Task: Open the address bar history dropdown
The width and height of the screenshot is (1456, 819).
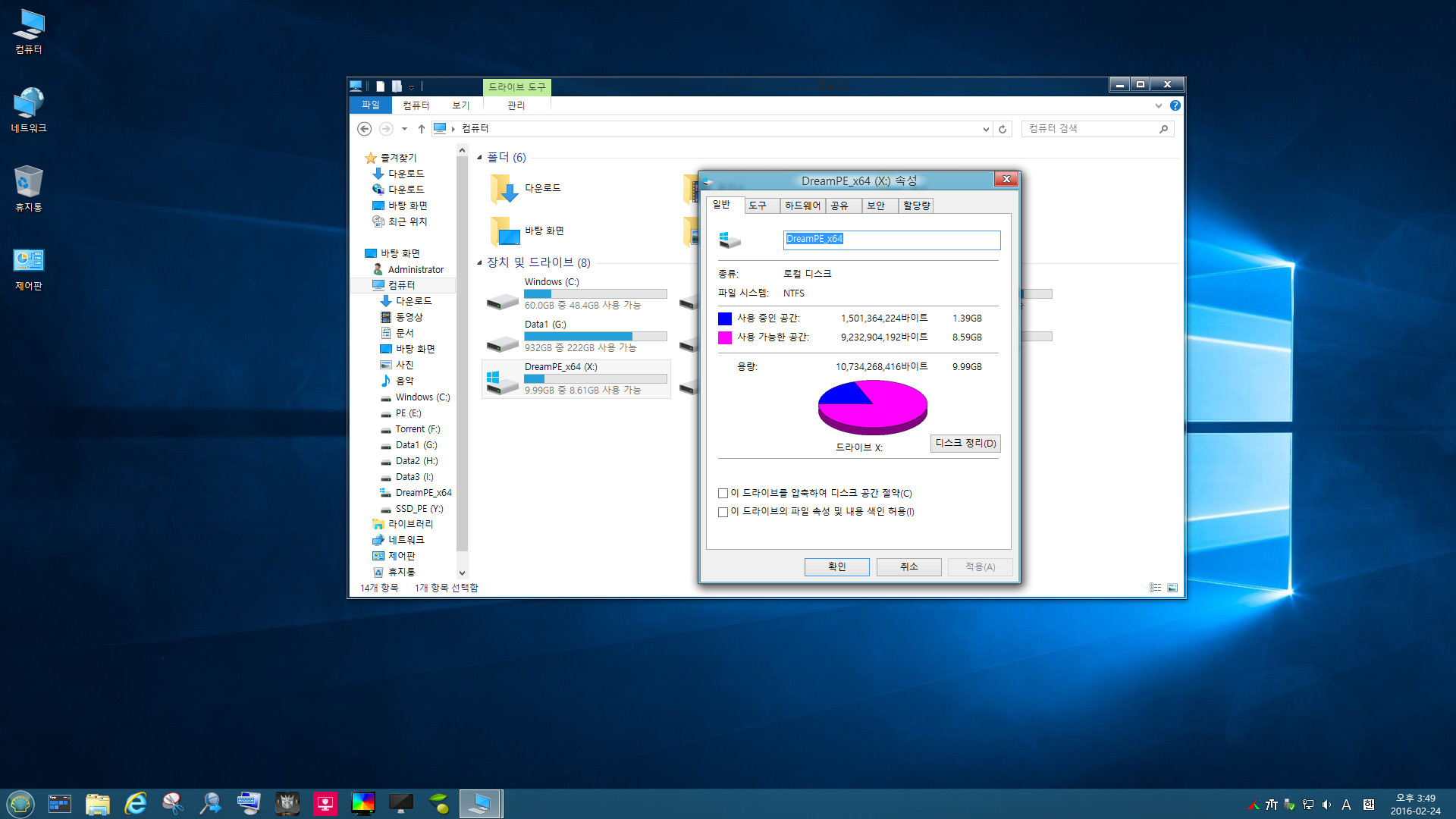Action: point(986,129)
